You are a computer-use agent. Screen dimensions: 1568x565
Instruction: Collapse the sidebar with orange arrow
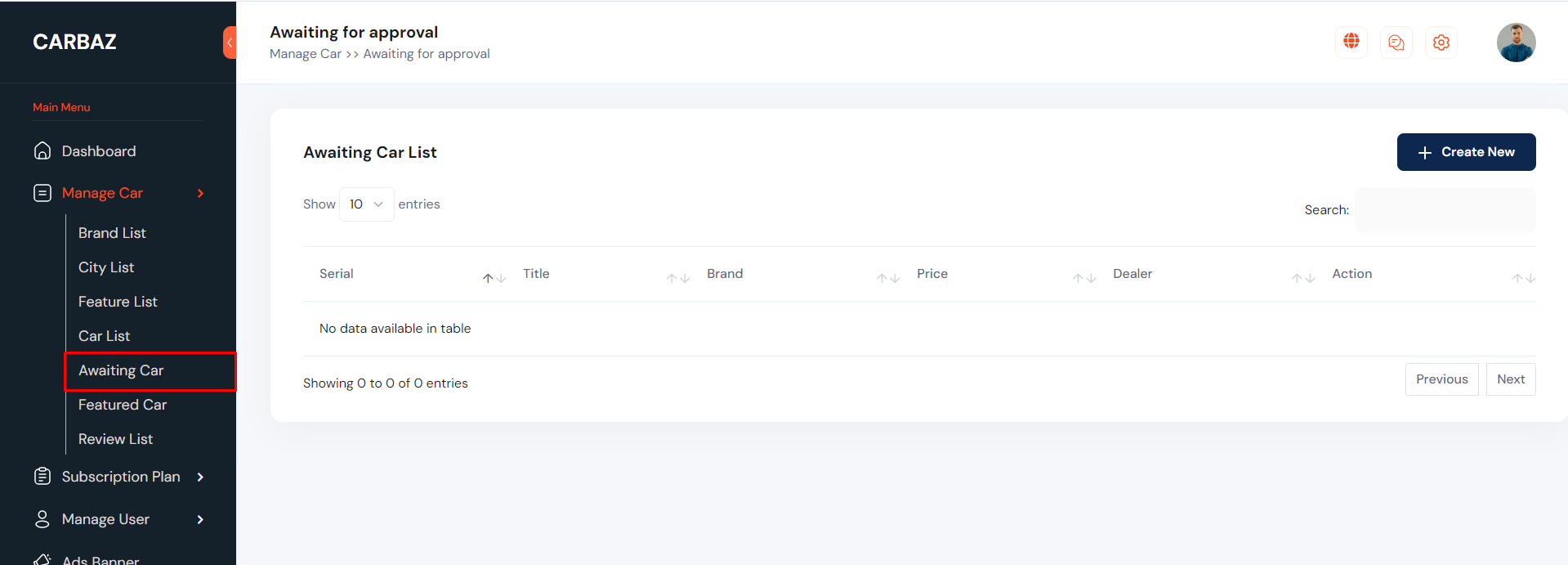pos(230,43)
